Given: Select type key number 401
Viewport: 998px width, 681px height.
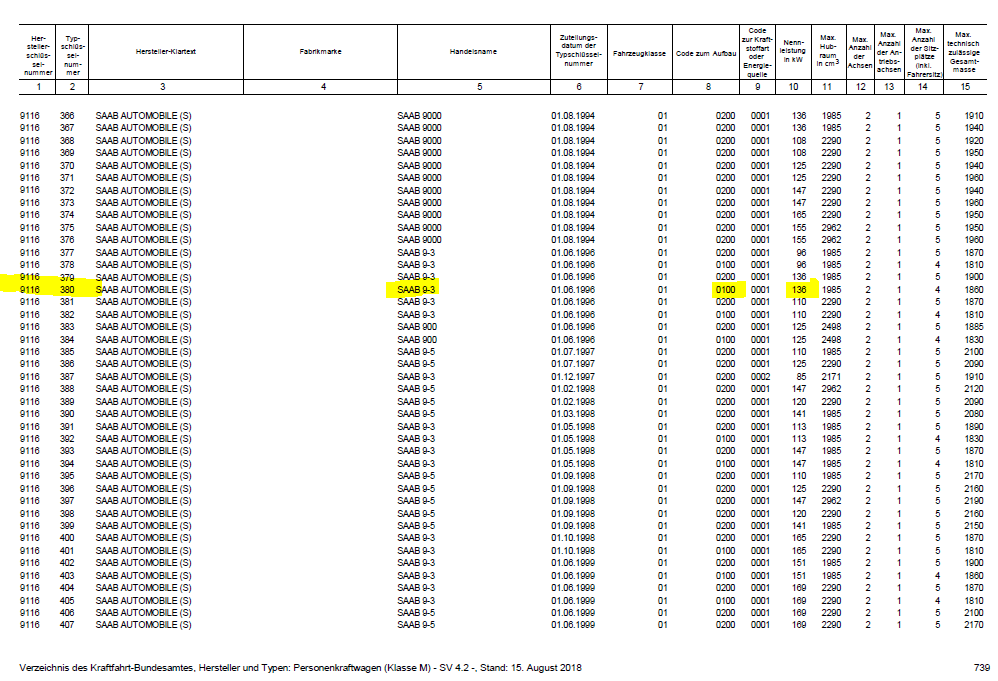Looking at the screenshot, I should tap(67, 551).
